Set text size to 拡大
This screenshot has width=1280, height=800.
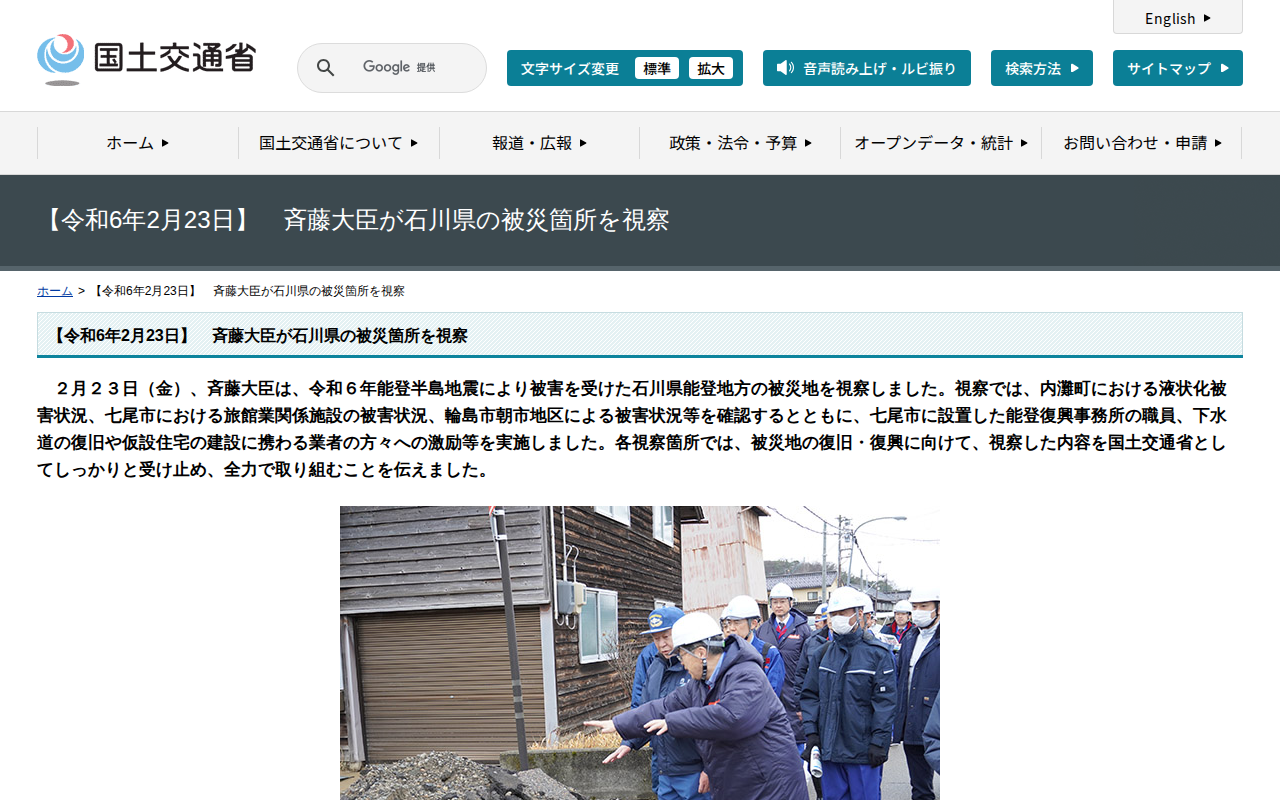711,68
